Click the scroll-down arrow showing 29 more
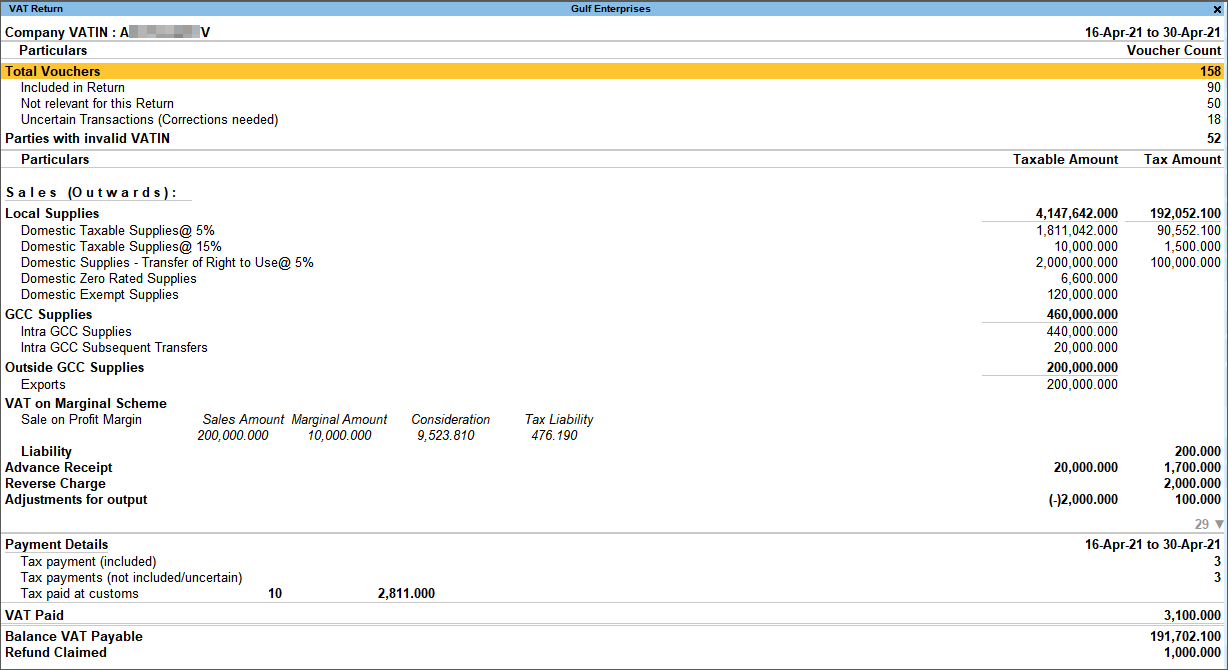 (x=1218, y=524)
